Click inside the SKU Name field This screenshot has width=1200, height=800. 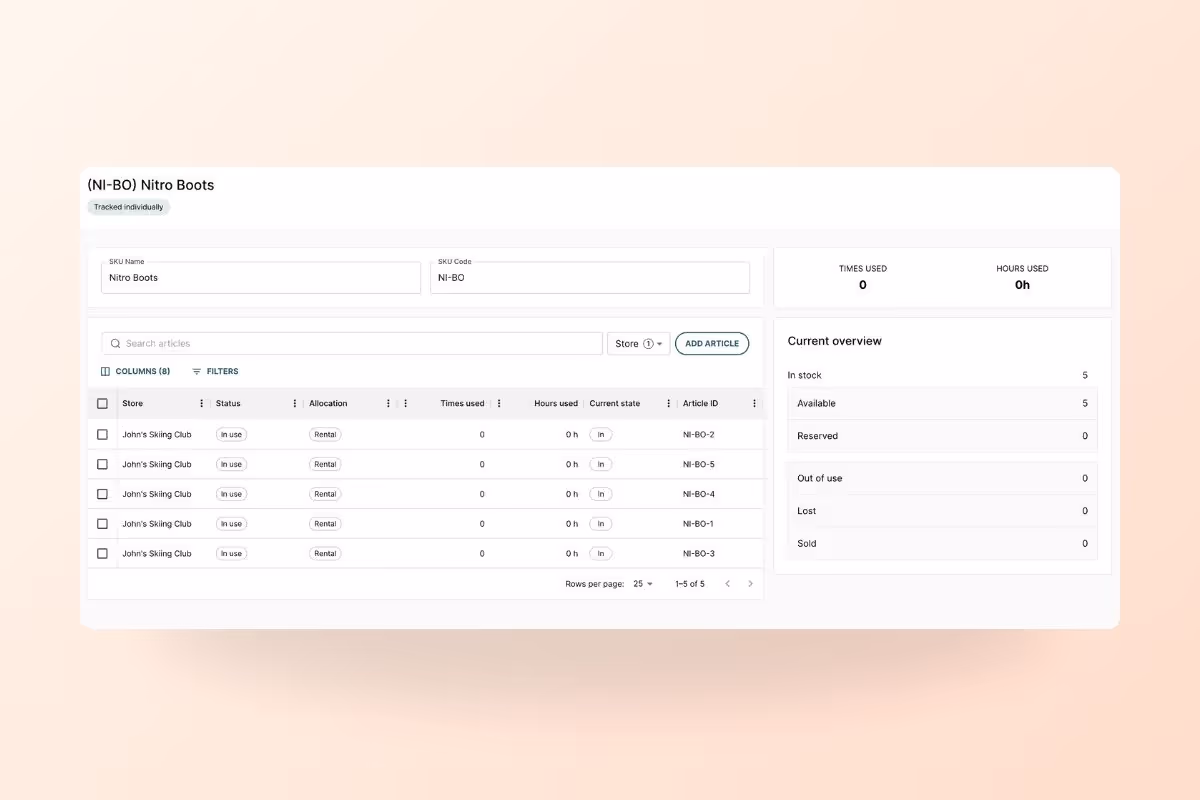click(x=260, y=277)
